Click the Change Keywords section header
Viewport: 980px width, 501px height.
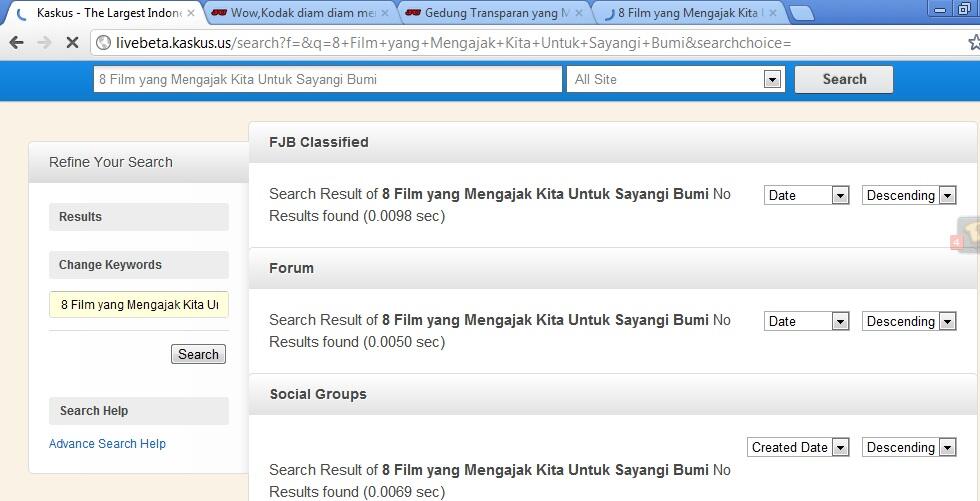tap(139, 265)
